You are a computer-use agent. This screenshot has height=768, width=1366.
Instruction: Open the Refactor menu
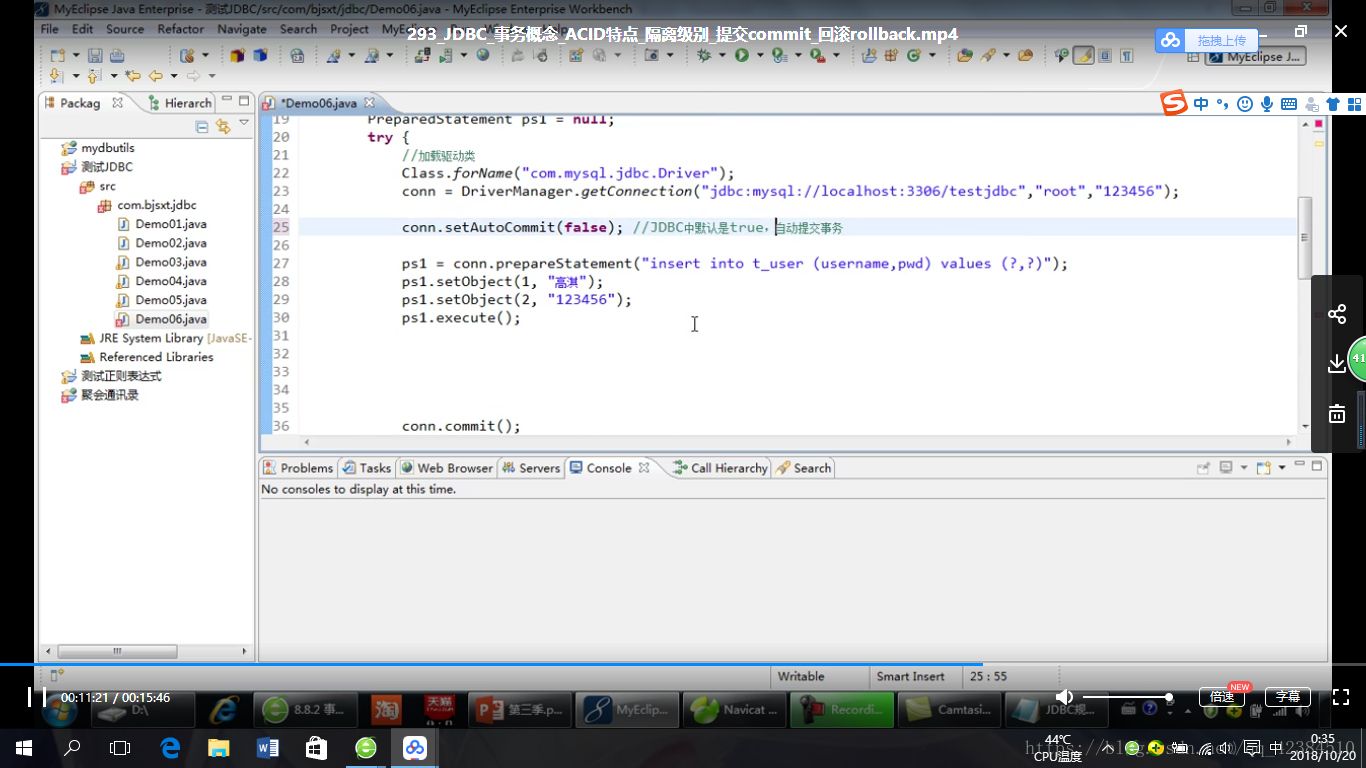[x=180, y=29]
